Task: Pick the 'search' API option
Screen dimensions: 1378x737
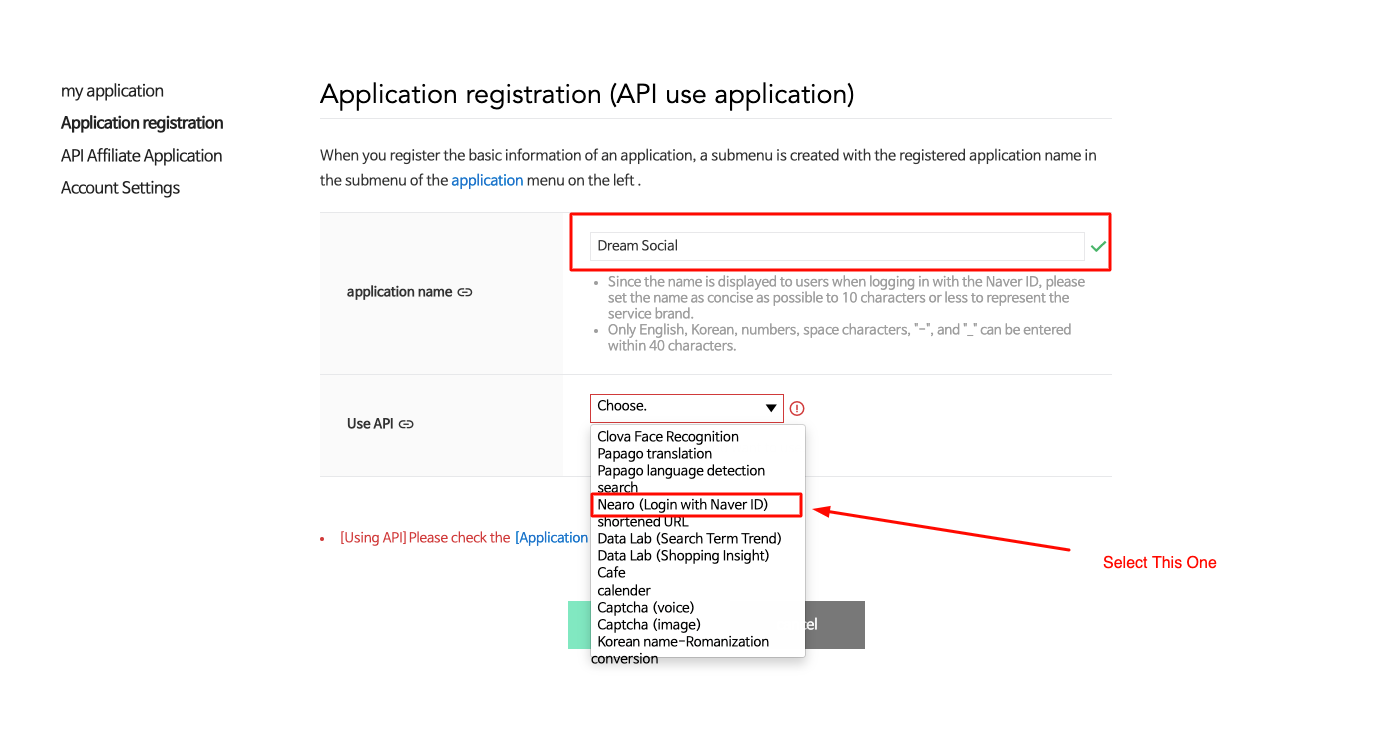Action: click(x=698, y=487)
